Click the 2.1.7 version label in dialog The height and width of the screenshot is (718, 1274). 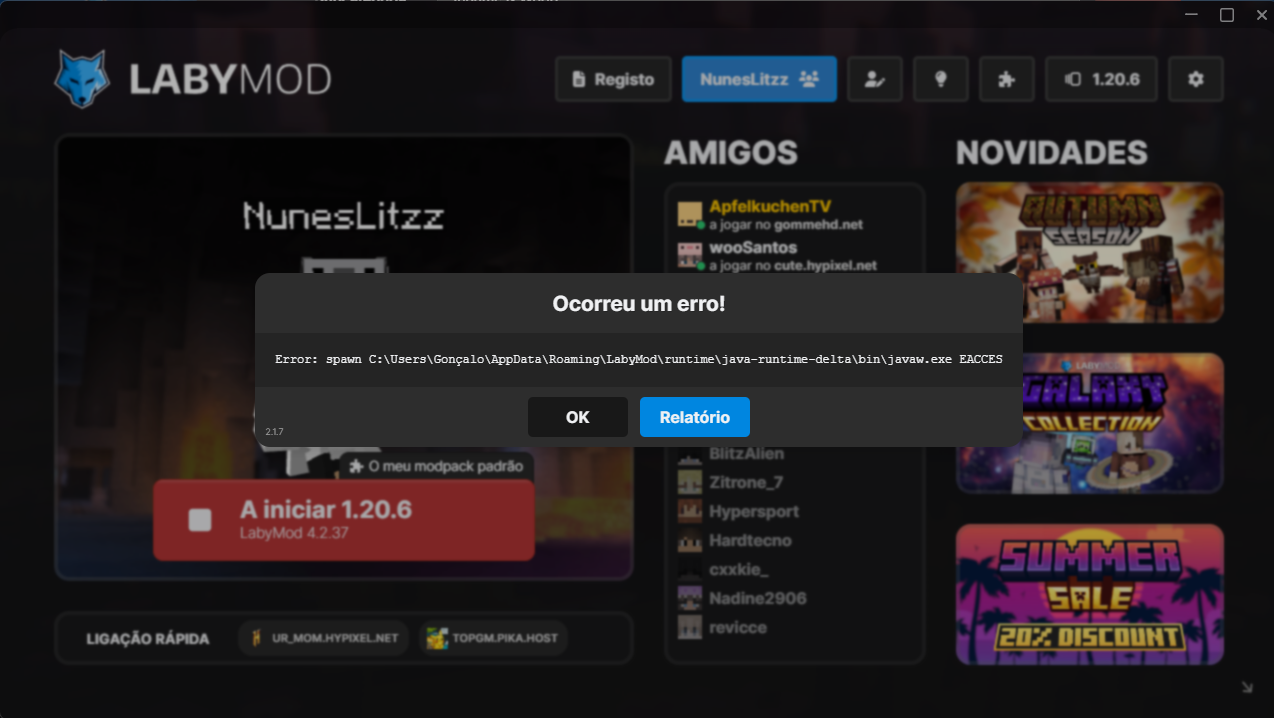pos(274,431)
